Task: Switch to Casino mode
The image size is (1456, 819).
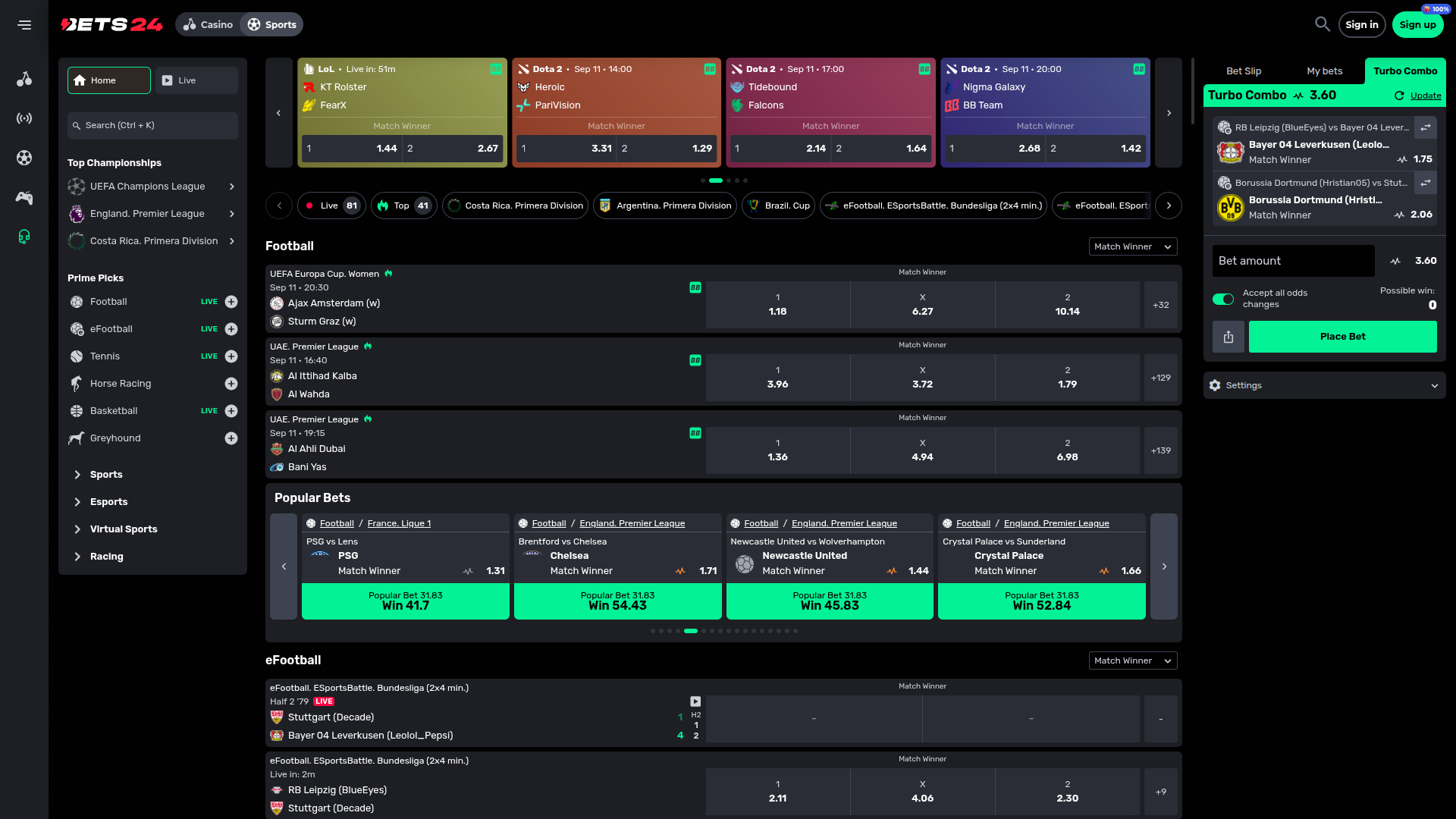Action: pyautogui.click(x=207, y=24)
